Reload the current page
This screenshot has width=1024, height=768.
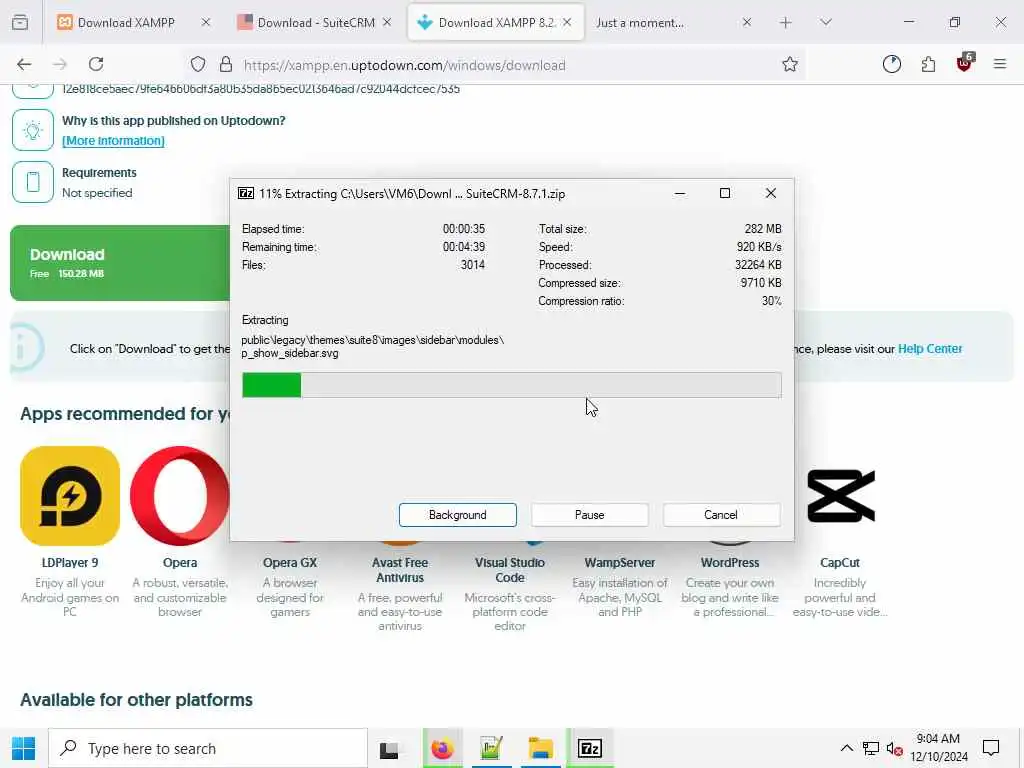(96, 64)
